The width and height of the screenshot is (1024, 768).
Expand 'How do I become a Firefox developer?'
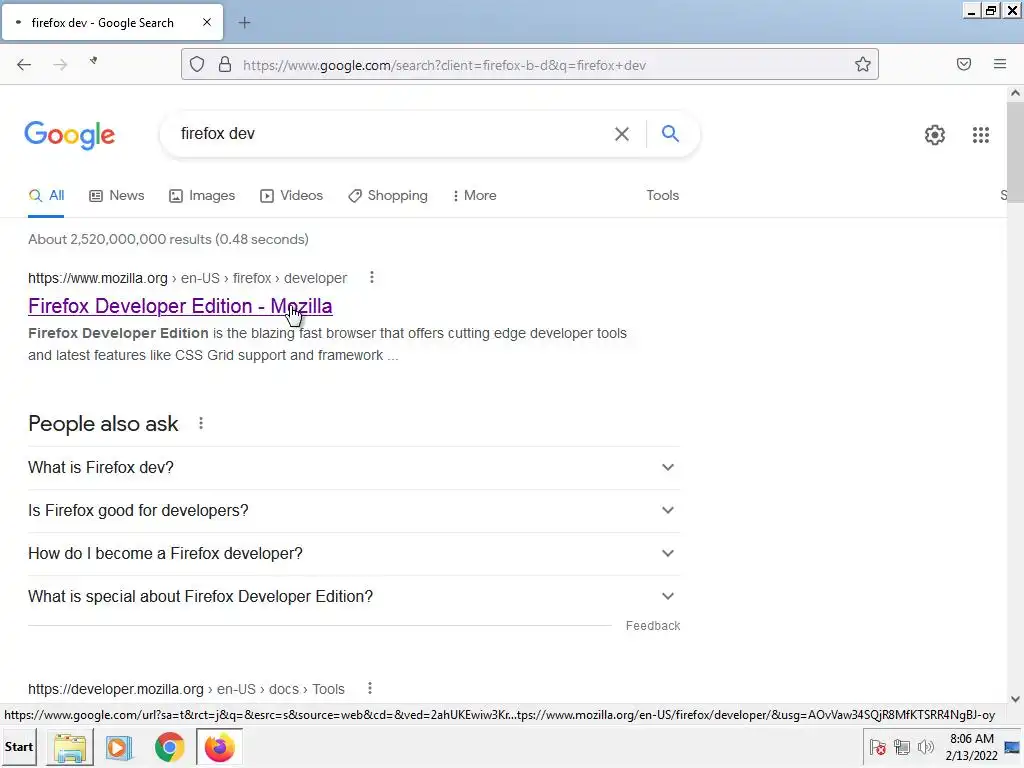[353, 554]
